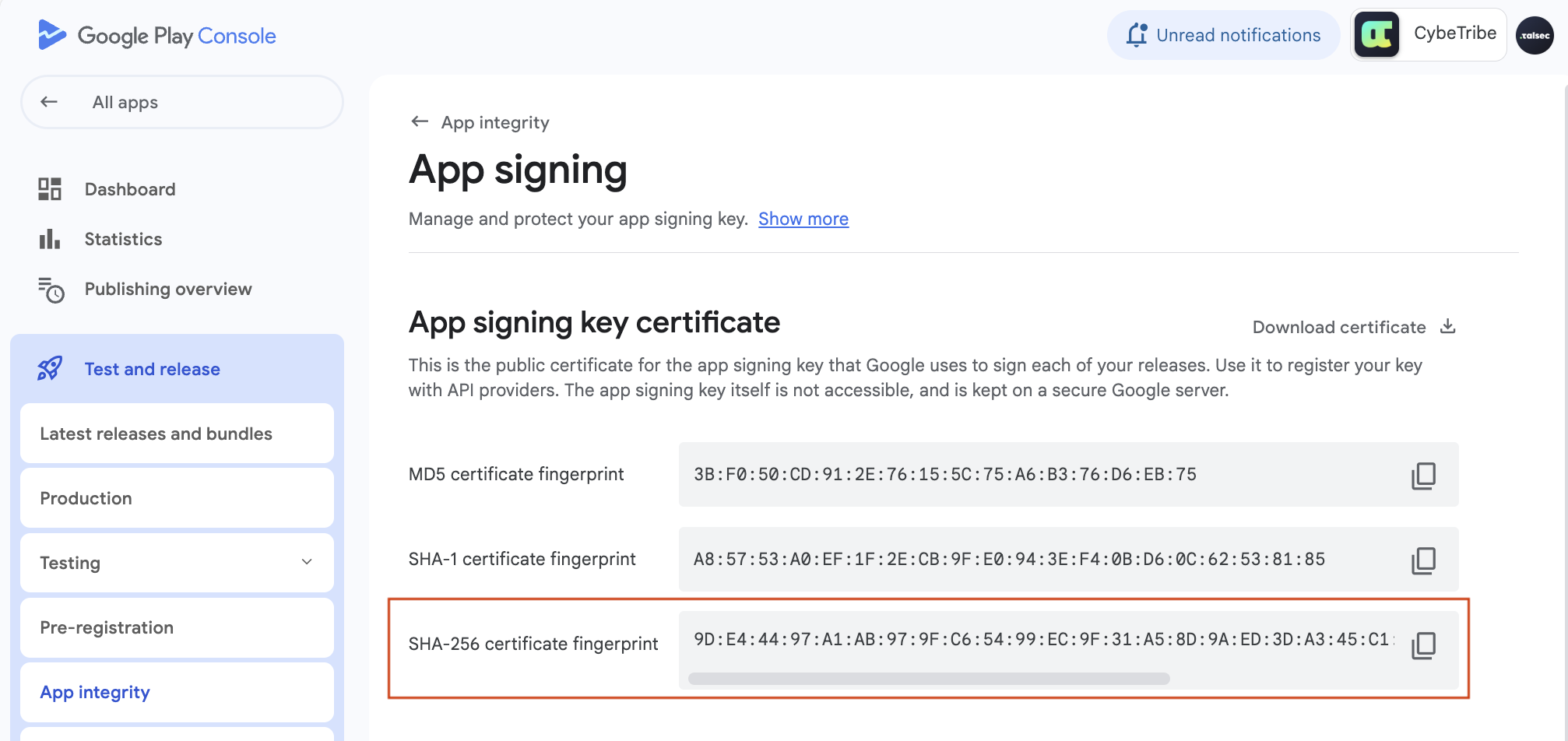Click the Show more link
The width and height of the screenshot is (1568, 741).
[x=803, y=219]
